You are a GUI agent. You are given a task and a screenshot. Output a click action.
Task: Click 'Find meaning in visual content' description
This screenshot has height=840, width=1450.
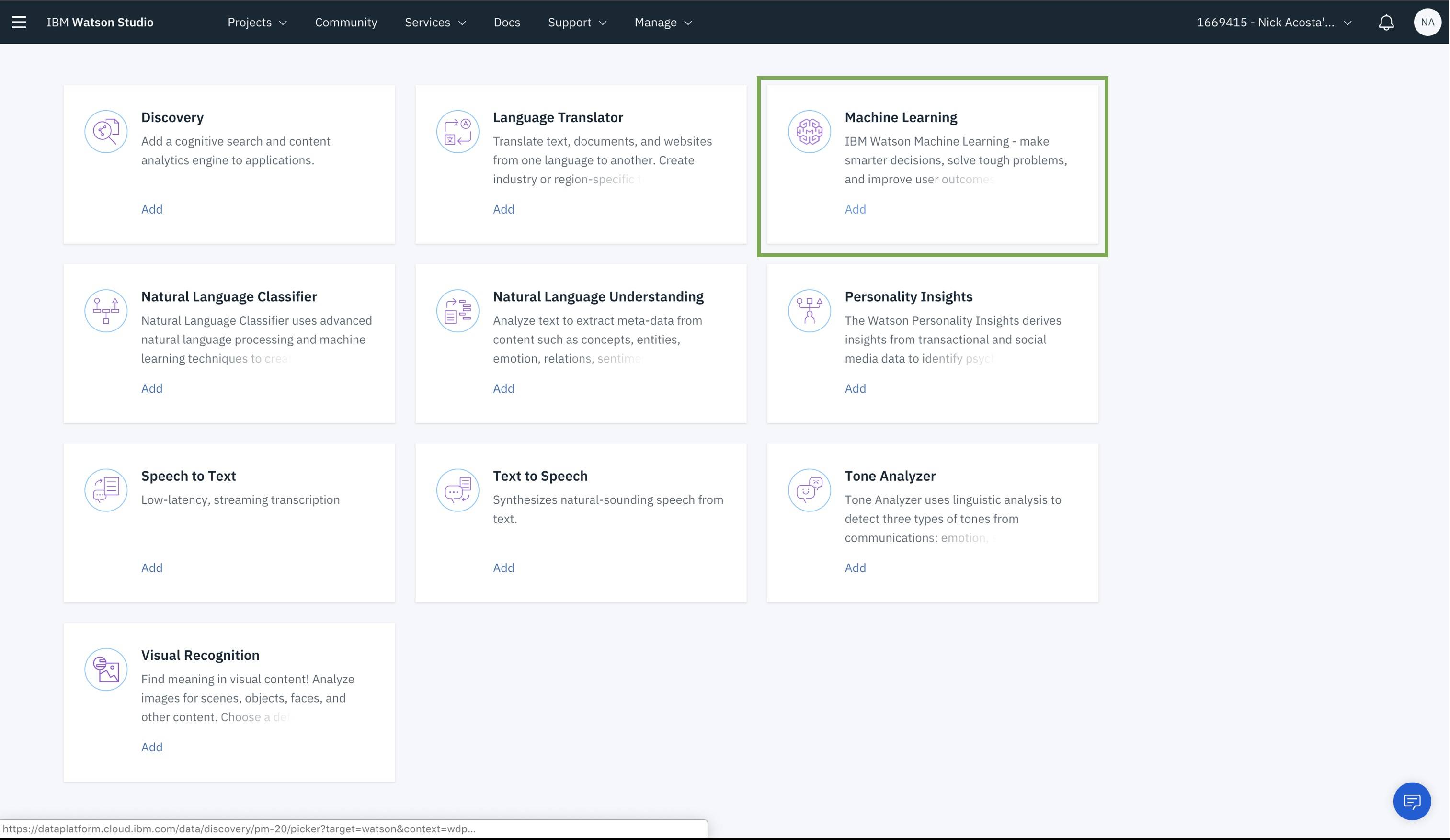pos(248,698)
